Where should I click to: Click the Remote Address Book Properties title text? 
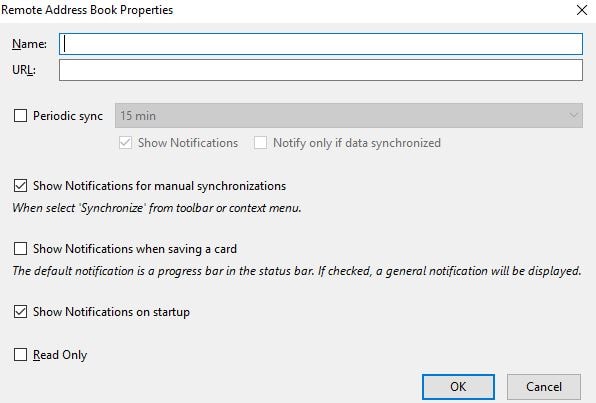point(87,10)
